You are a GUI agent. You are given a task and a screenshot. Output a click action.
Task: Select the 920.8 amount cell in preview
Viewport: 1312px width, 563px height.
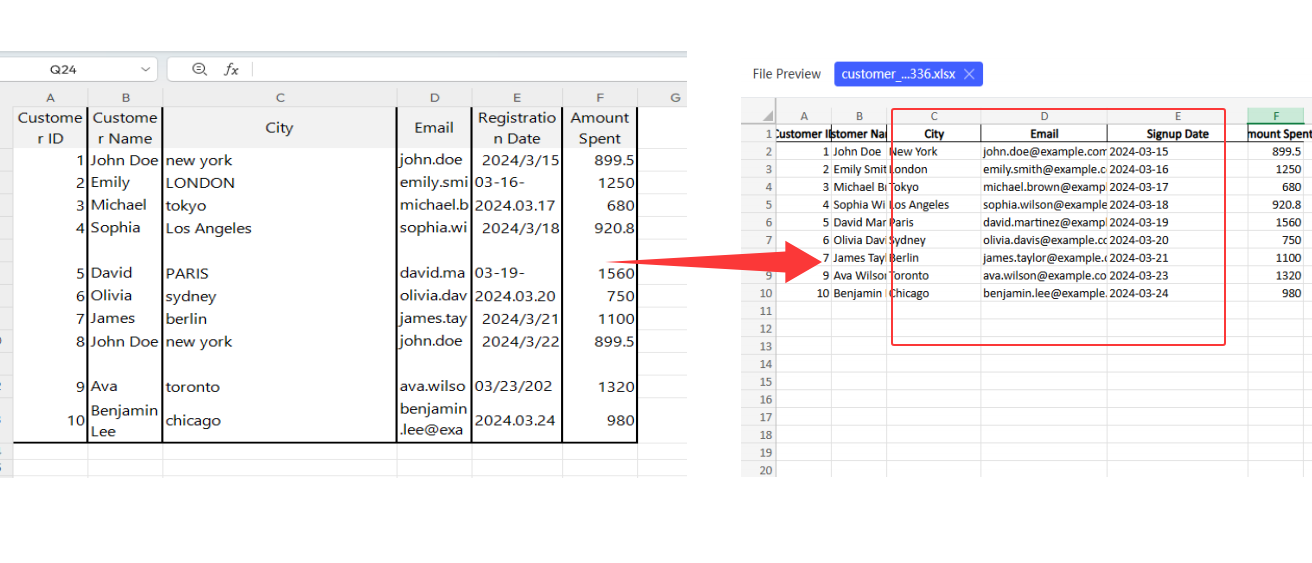1278,205
